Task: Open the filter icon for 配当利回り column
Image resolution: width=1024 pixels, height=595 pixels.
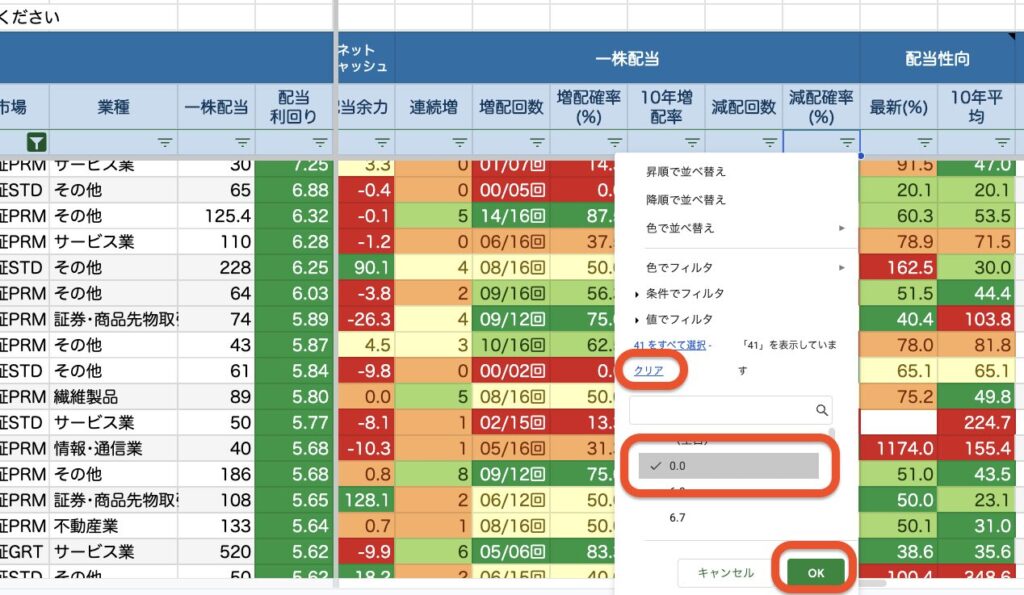Action: pos(320,143)
